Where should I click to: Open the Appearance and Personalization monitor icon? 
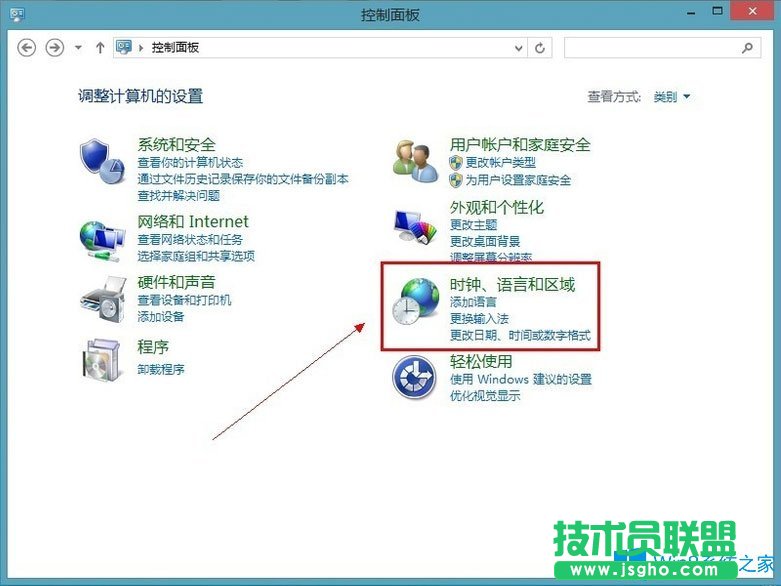click(x=414, y=227)
